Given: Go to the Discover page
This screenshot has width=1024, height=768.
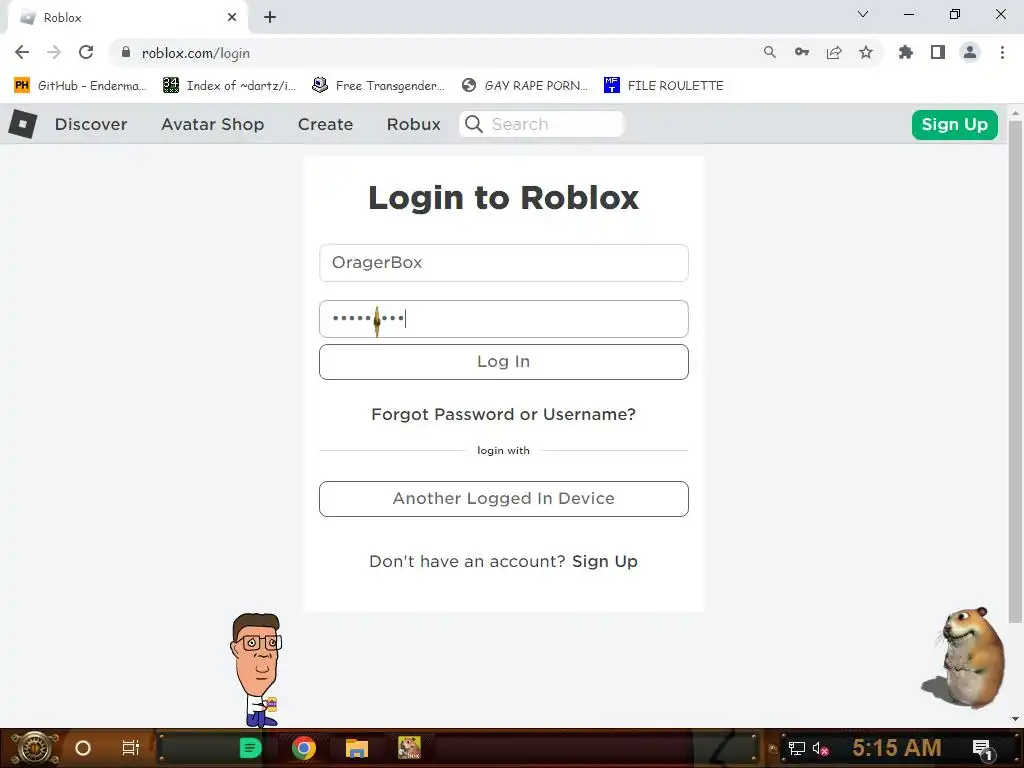Looking at the screenshot, I should tap(91, 124).
